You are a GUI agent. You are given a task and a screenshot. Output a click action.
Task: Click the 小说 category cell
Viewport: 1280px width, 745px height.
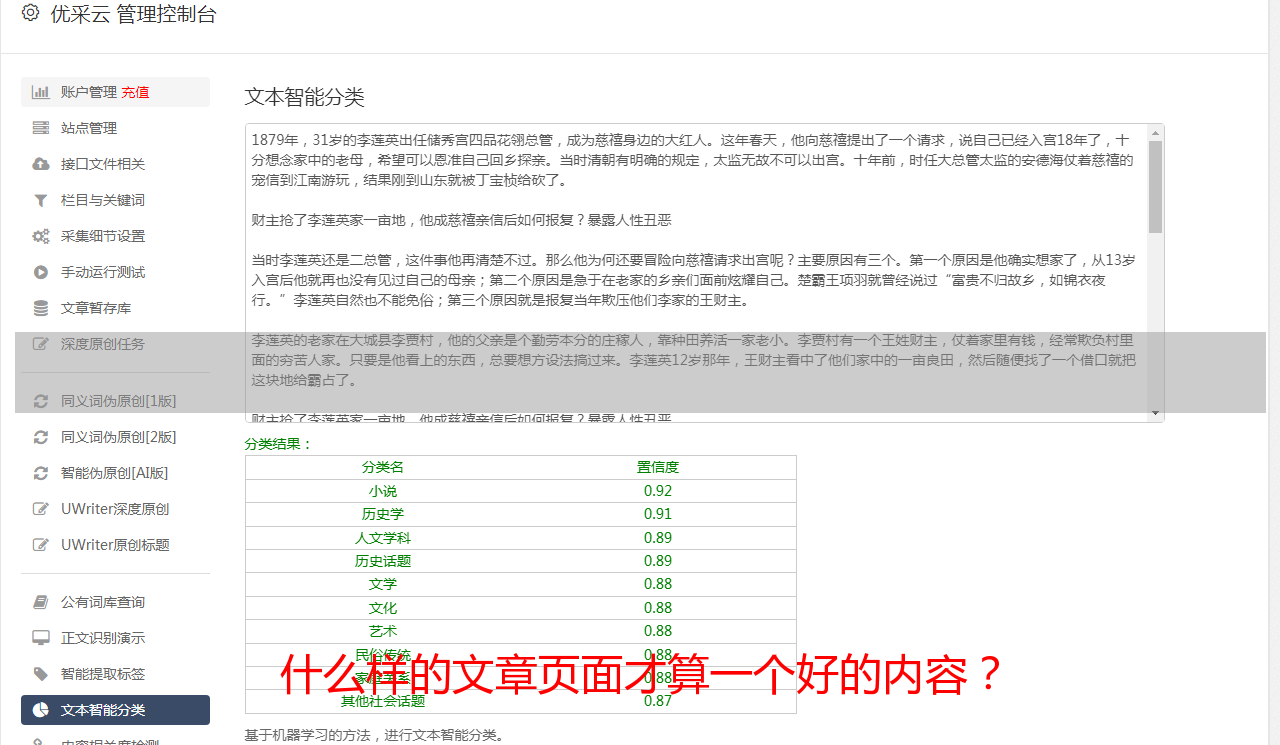click(x=383, y=491)
